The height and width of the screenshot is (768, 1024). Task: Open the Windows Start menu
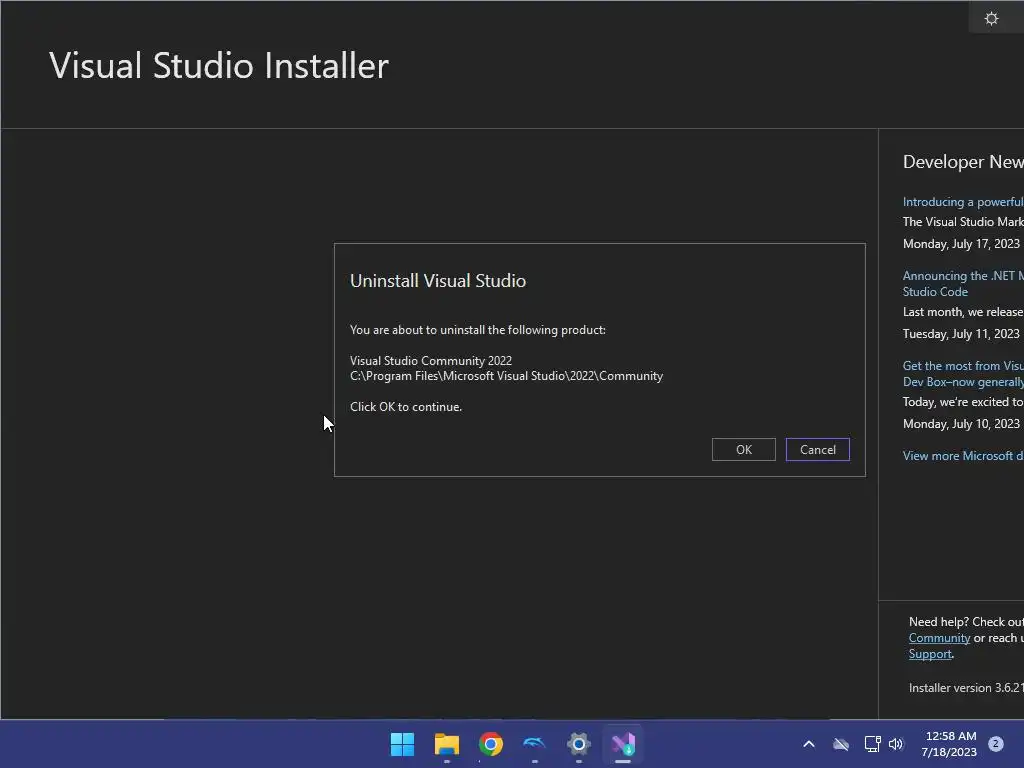402,744
